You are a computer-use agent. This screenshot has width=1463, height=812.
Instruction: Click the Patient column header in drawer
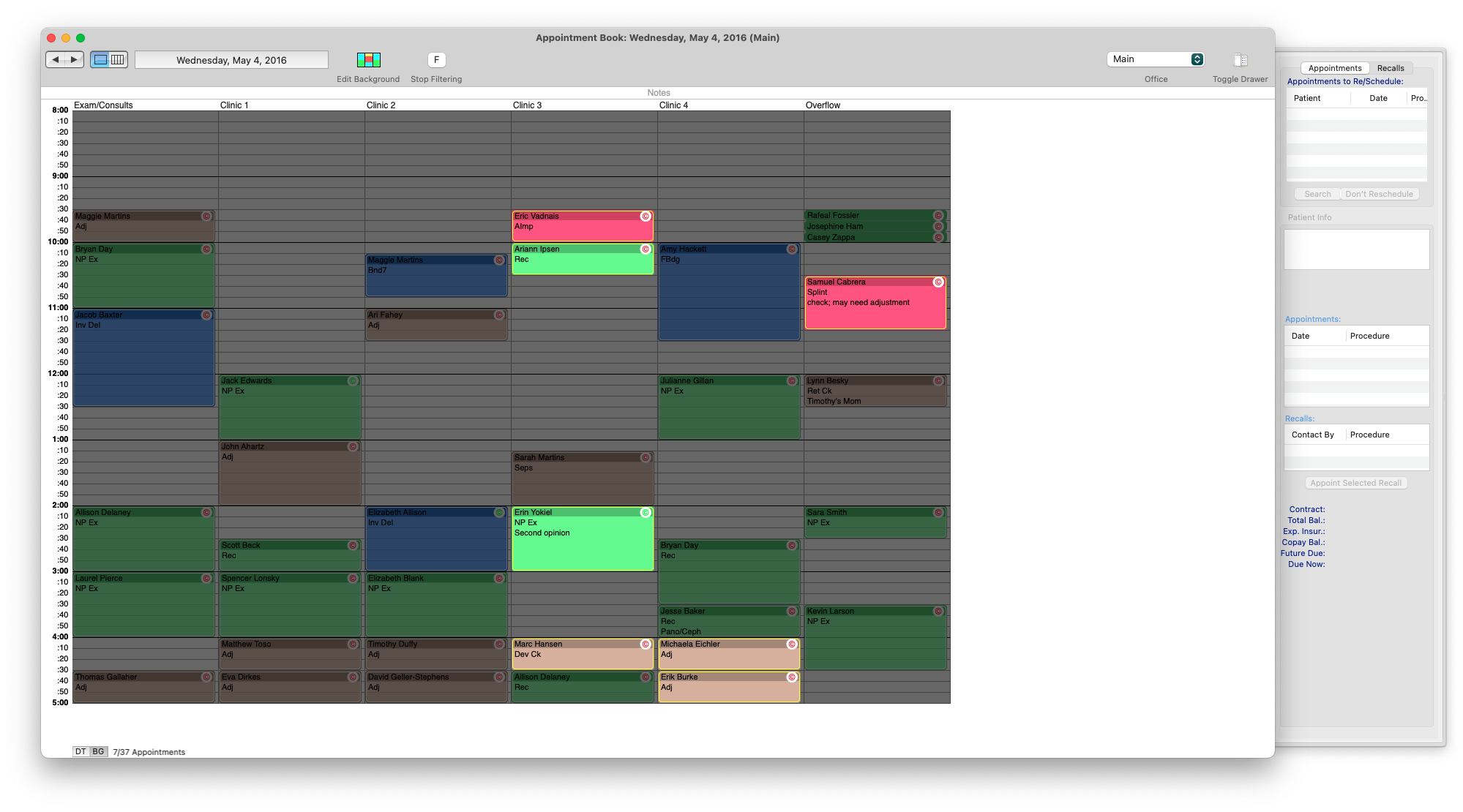coord(1307,98)
